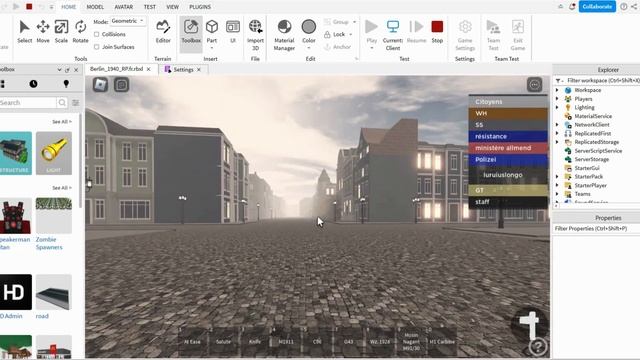Open the Toolbox panel options chevron
Viewport: 640px width, 360px height.
click(x=59, y=70)
